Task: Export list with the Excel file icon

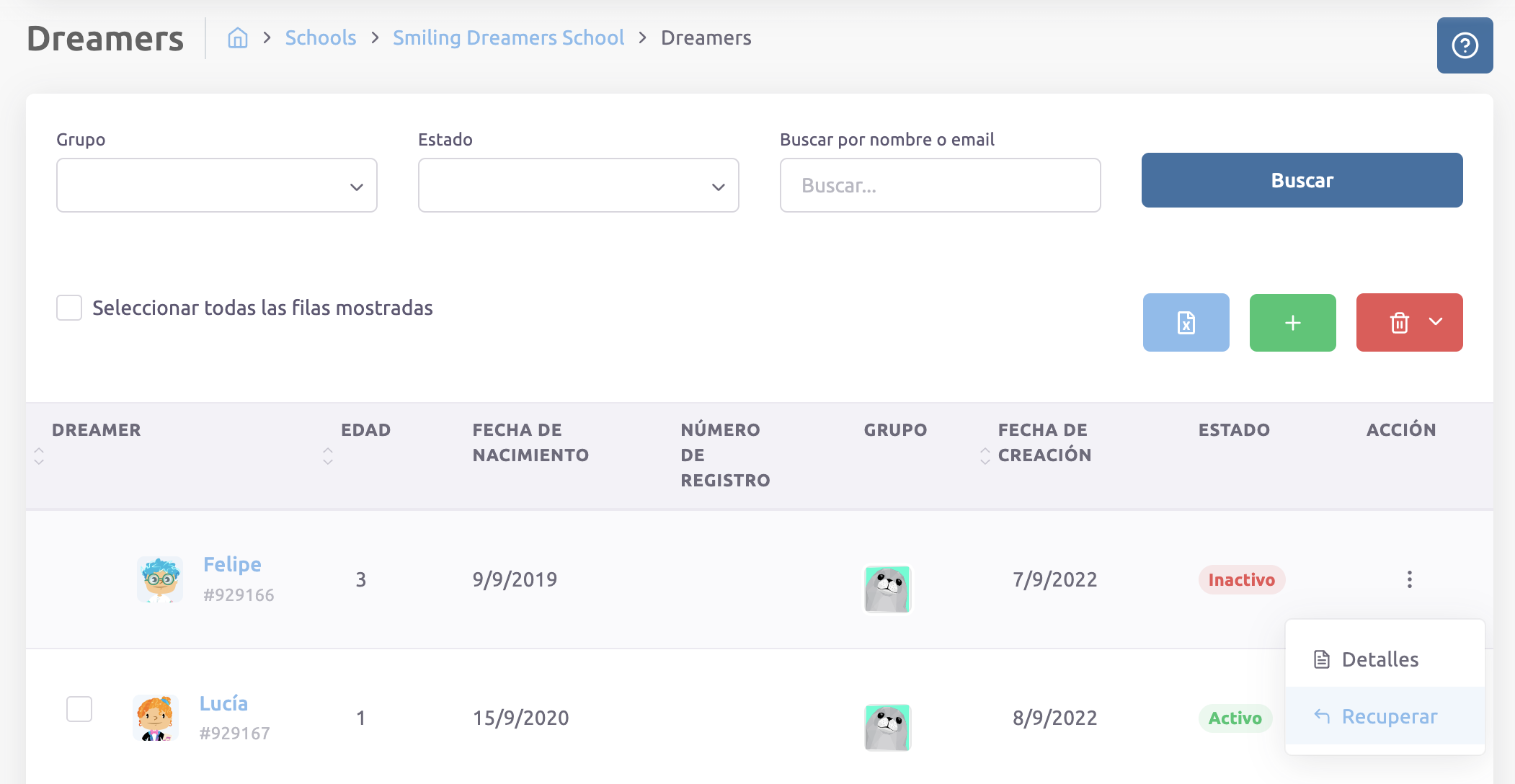Action: pos(1186,322)
